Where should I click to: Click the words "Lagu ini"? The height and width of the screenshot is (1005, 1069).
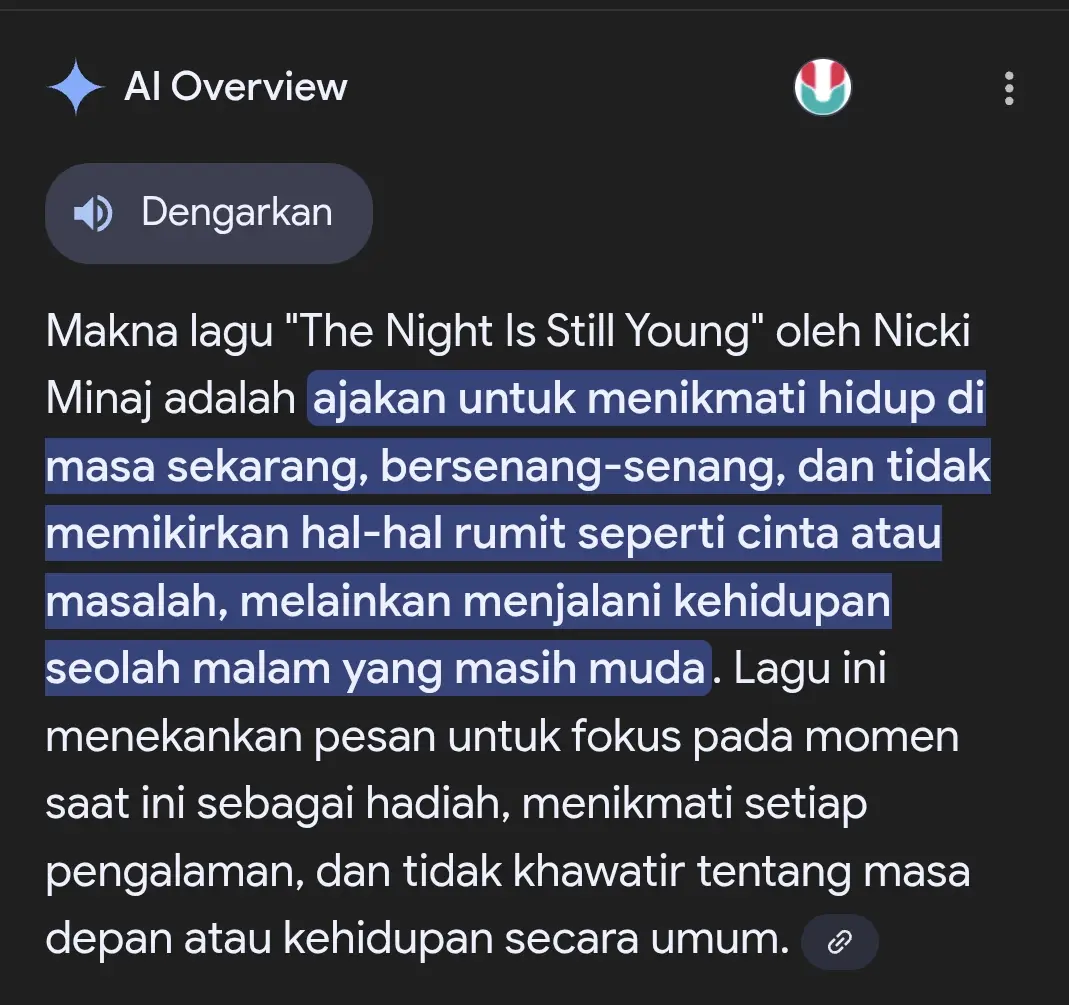click(810, 668)
